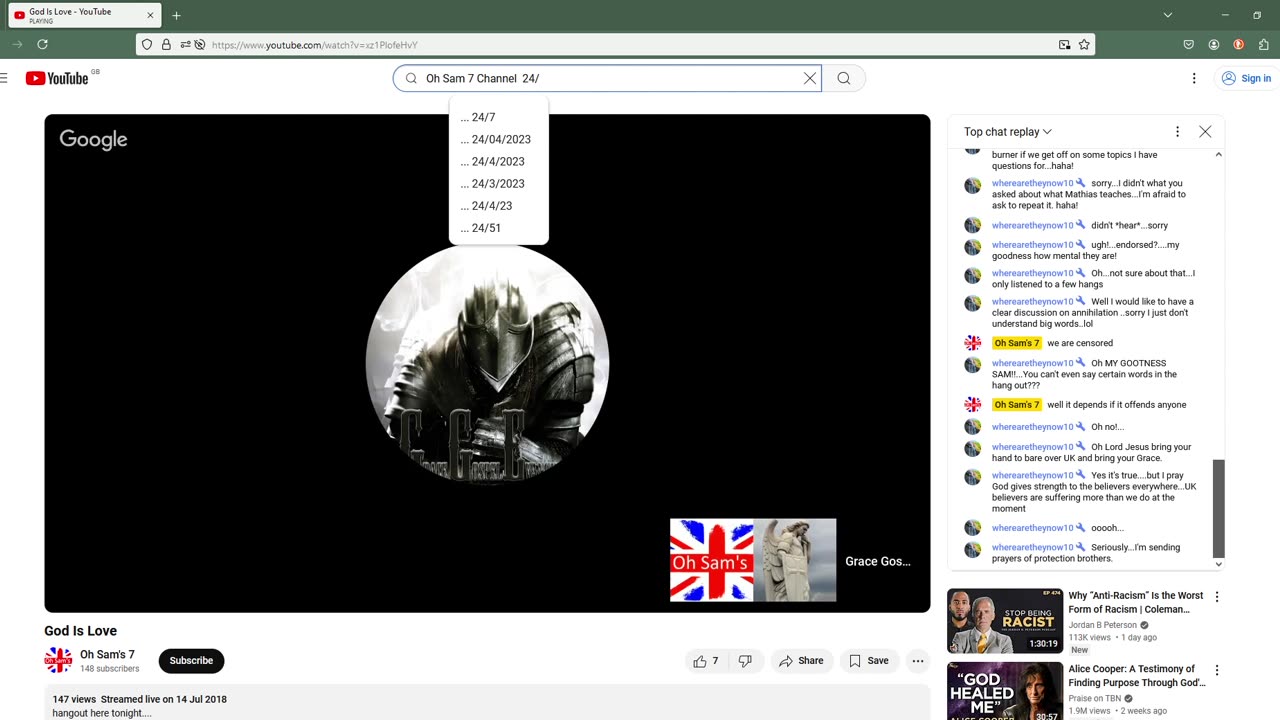This screenshot has height=720, width=1280.
Task: Open a new browser tab
Action: pos(176,16)
